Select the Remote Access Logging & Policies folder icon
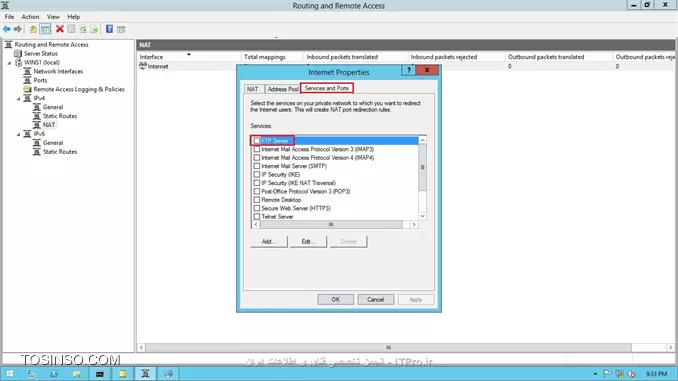The width and height of the screenshot is (678, 381). 27,89
